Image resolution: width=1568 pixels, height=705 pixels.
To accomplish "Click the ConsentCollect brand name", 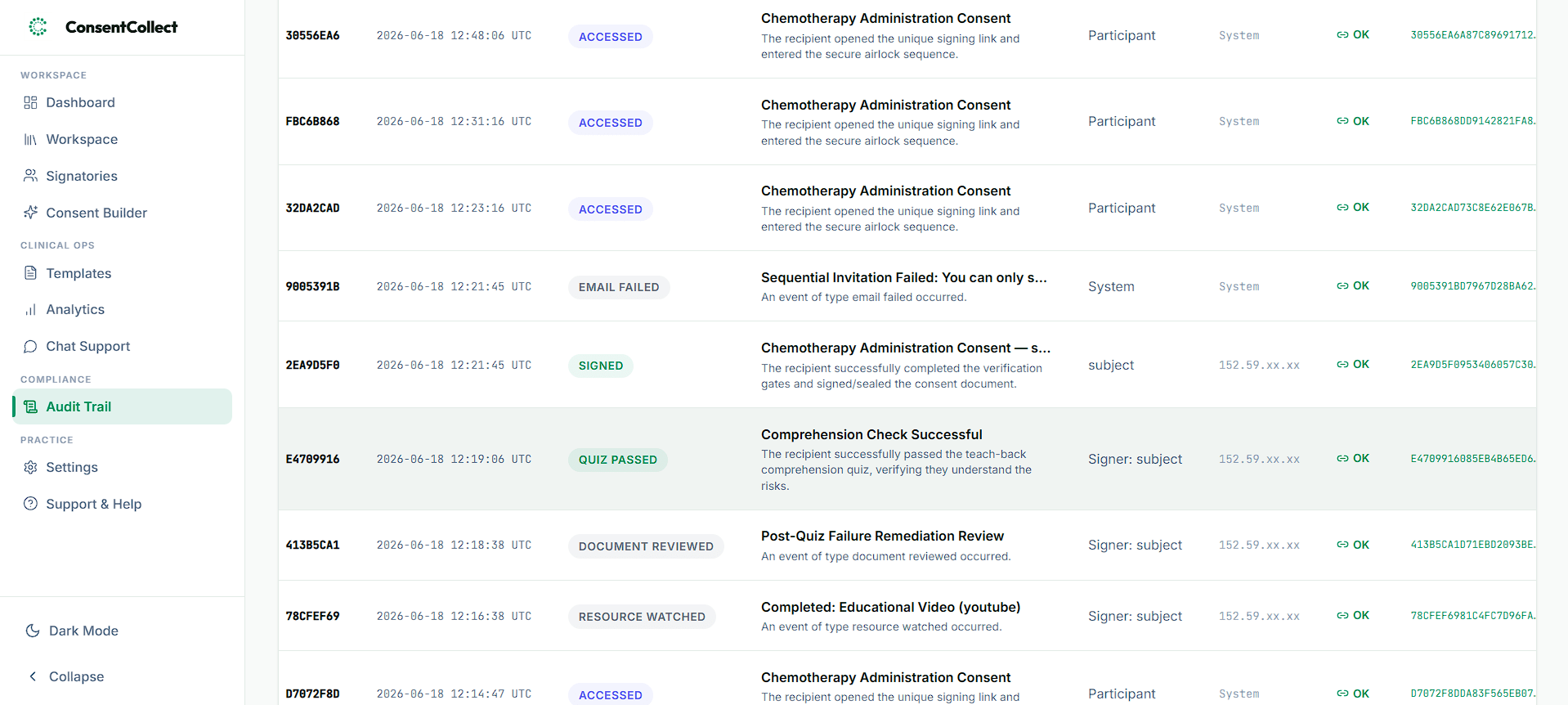I will (x=121, y=27).
